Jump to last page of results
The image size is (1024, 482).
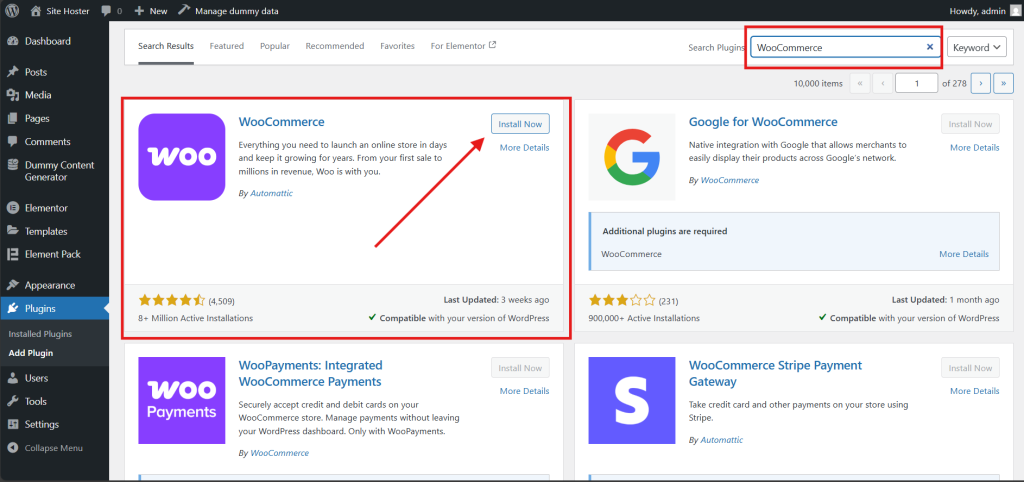[x=1002, y=84]
